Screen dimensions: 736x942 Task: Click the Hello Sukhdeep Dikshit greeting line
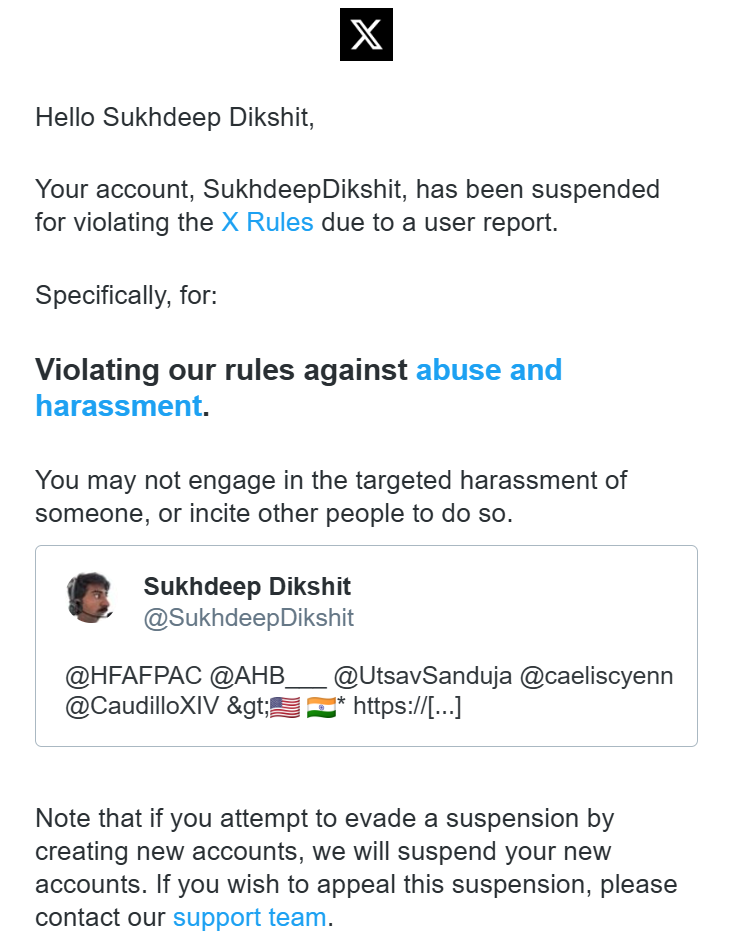point(175,117)
